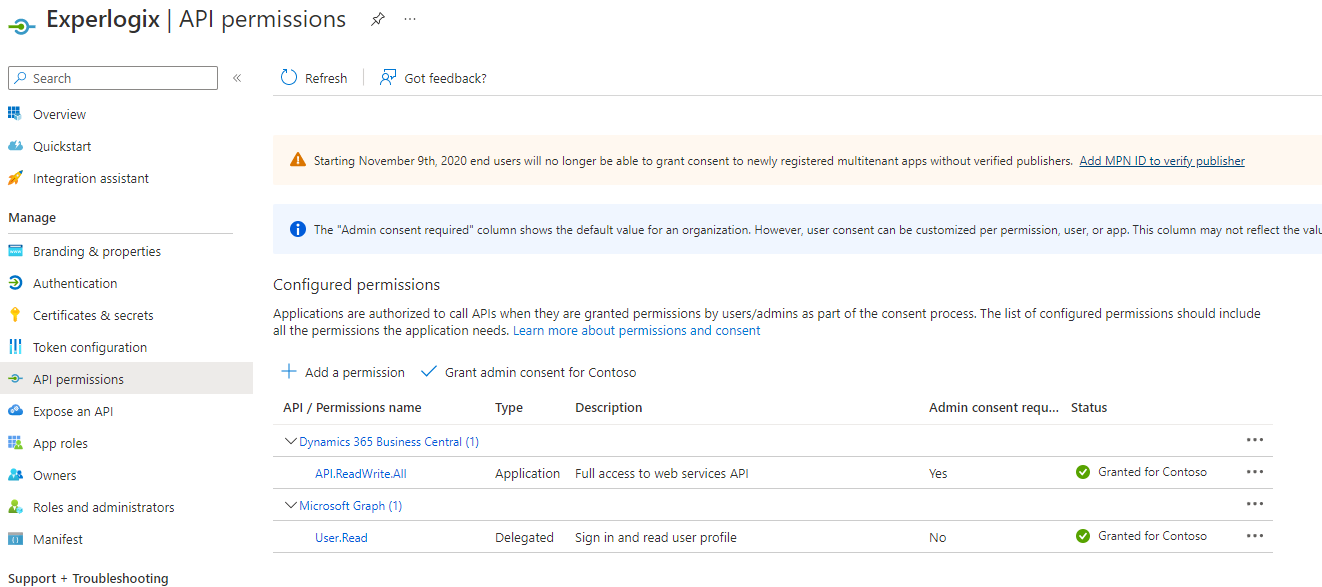
Task: Click the green granted check for User.Read
Action: (x=1083, y=536)
